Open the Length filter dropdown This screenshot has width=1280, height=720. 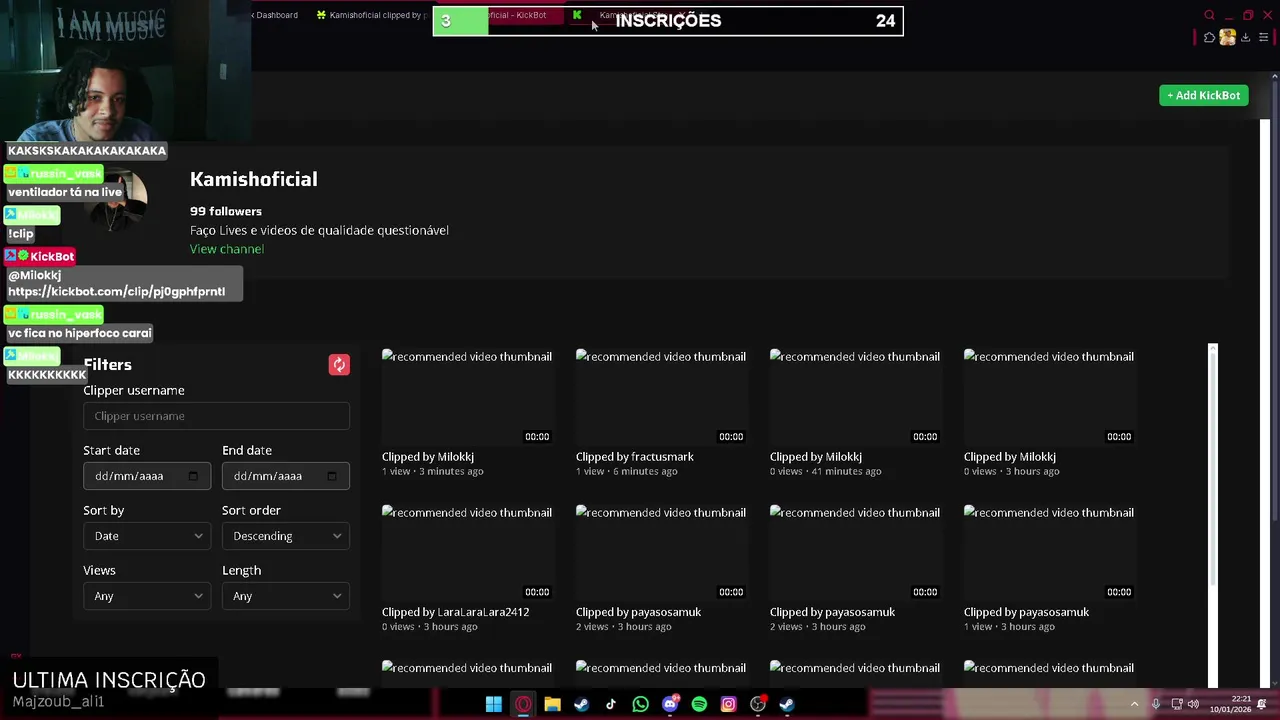tap(286, 596)
